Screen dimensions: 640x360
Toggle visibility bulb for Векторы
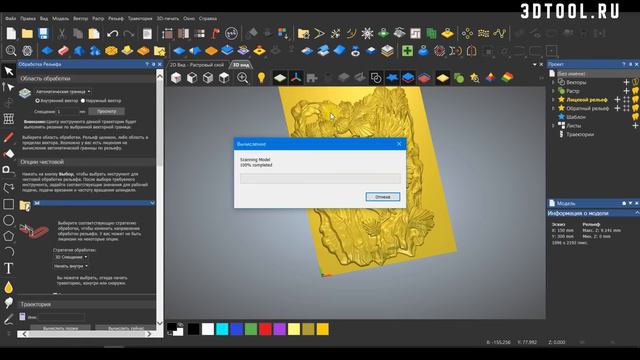pos(636,82)
